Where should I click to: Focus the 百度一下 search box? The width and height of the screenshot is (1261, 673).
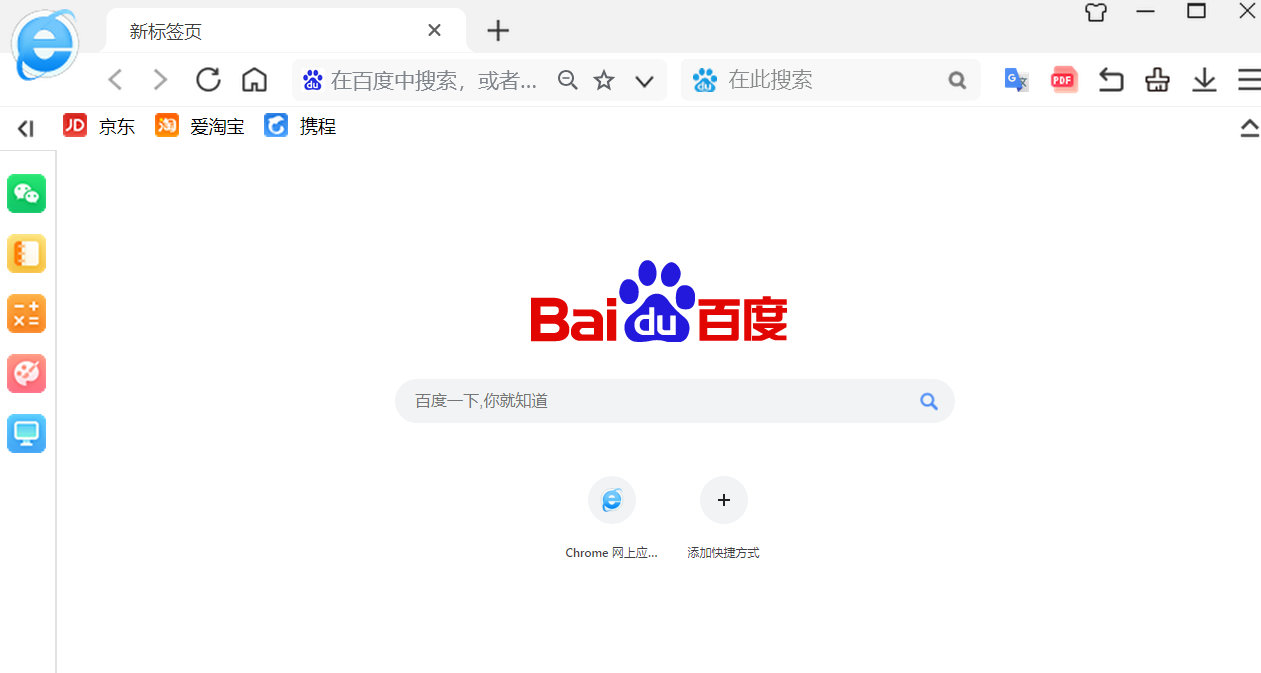click(675, 401)
